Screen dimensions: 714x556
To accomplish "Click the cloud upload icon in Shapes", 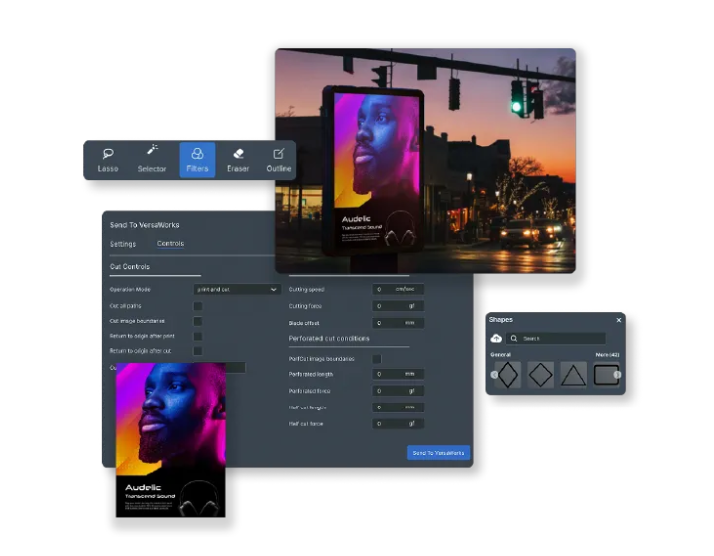I will click(x=496, y=339).
